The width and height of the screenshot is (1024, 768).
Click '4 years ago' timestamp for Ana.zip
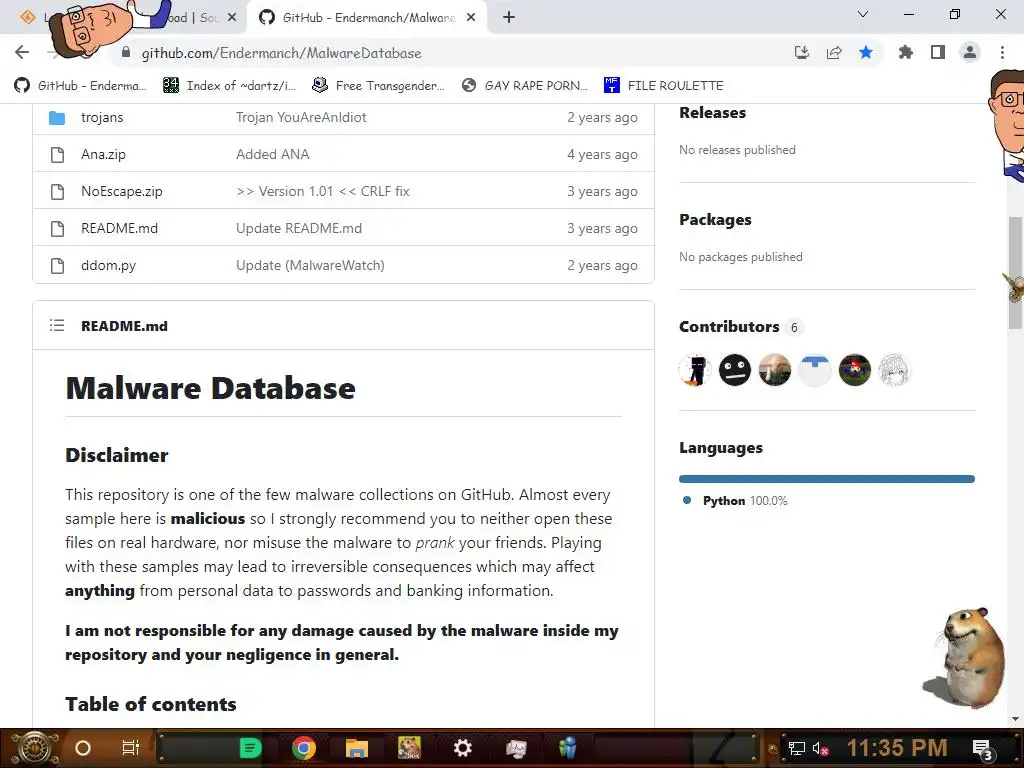602,155
